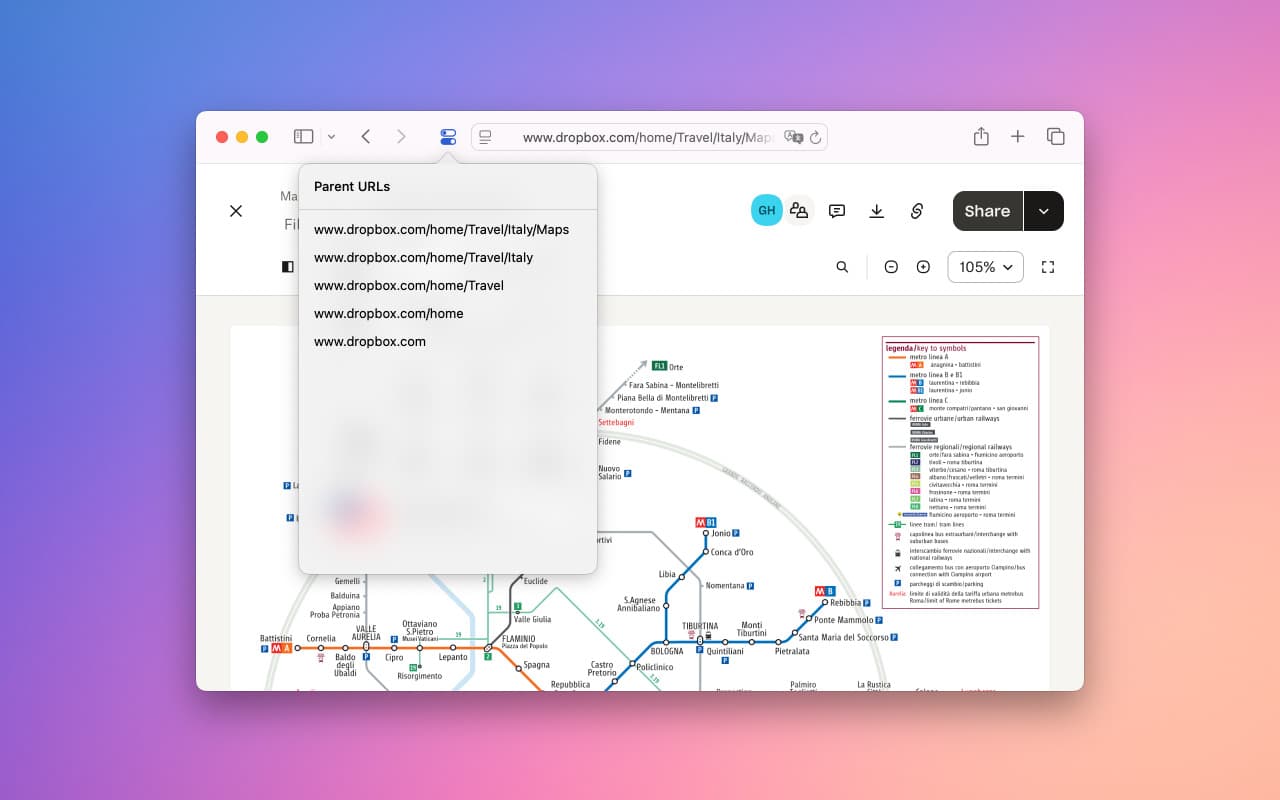Search within the document
The height and width of the screenshot is (800, 1280).
[842, 267]
